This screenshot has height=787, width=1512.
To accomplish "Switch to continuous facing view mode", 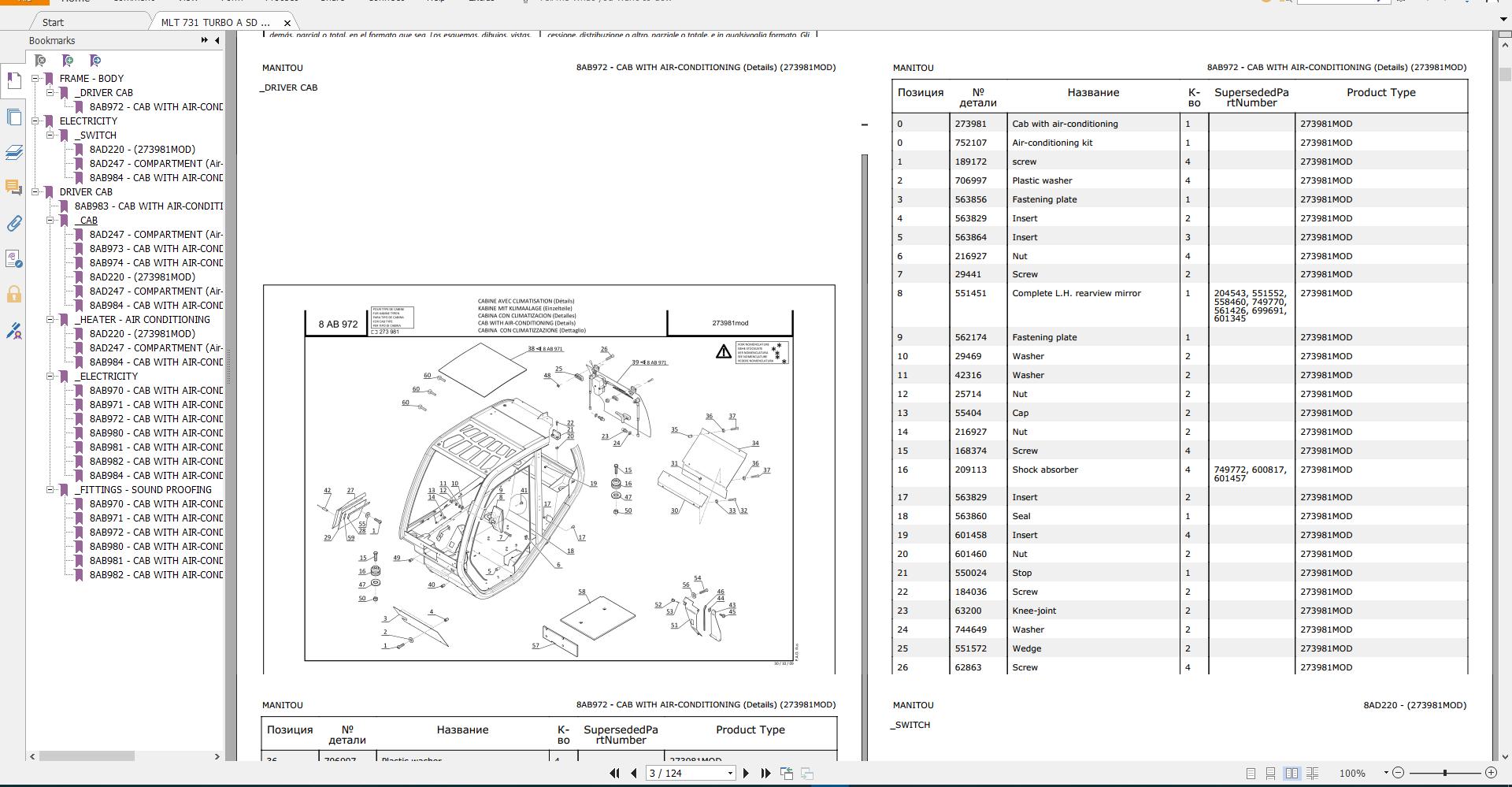I will pyautogui.click(x=1312, y=774).
